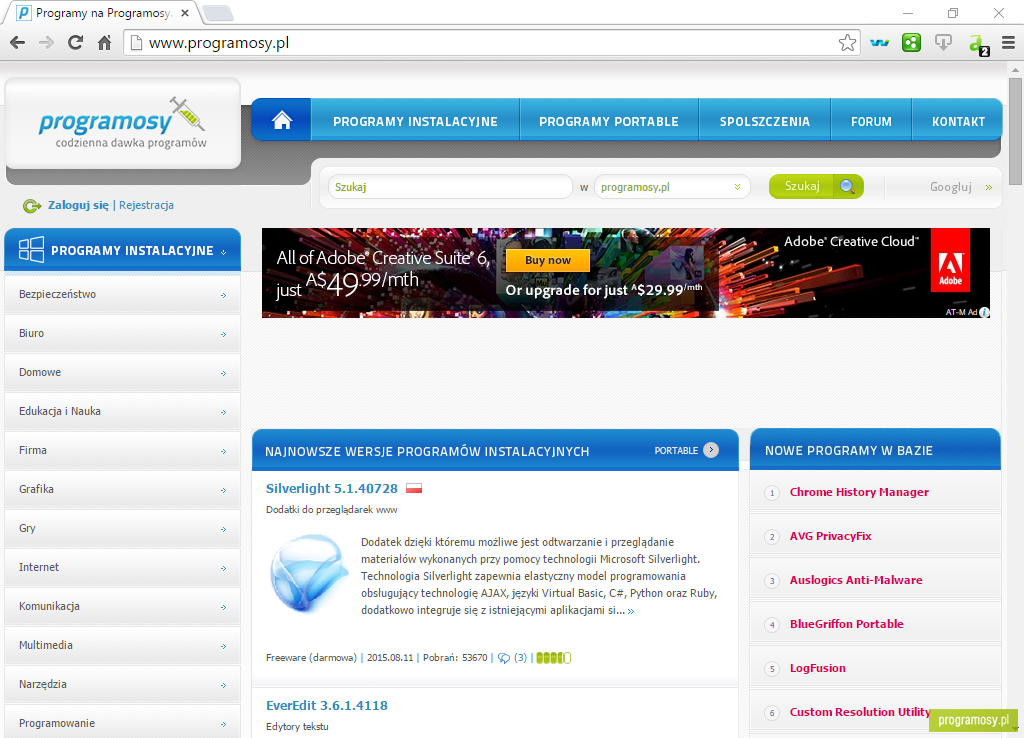Open the Narzędzia category
This screenshot has width=1024, height=738.
coord(122,684)
